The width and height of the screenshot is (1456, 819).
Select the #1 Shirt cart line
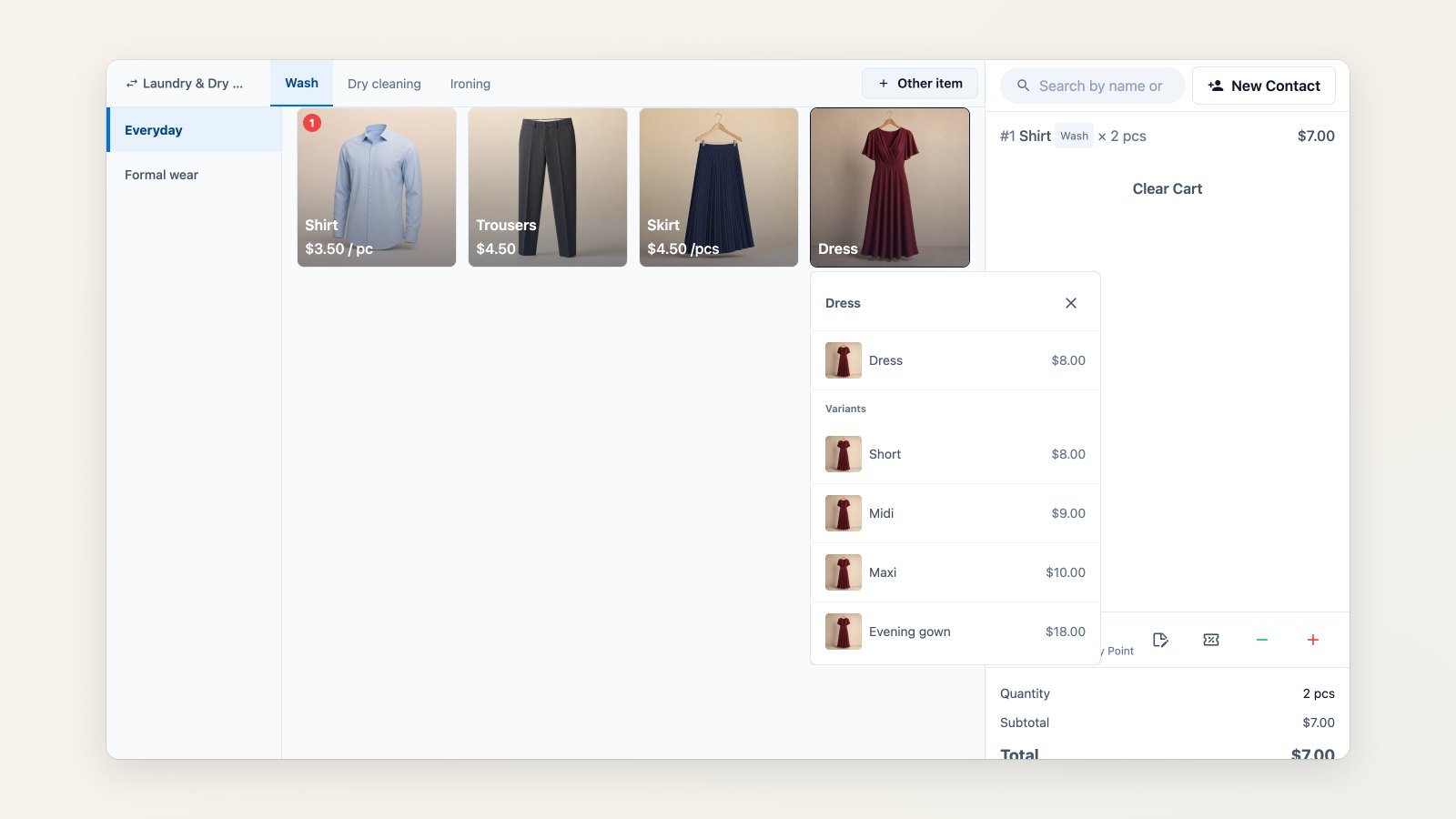pyautogui.click(x=1168, y=136)
